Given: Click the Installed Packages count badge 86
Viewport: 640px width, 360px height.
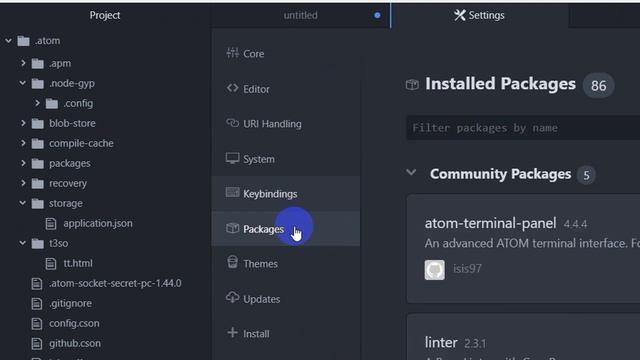Looking at the screenshot, I should point(598,85).
